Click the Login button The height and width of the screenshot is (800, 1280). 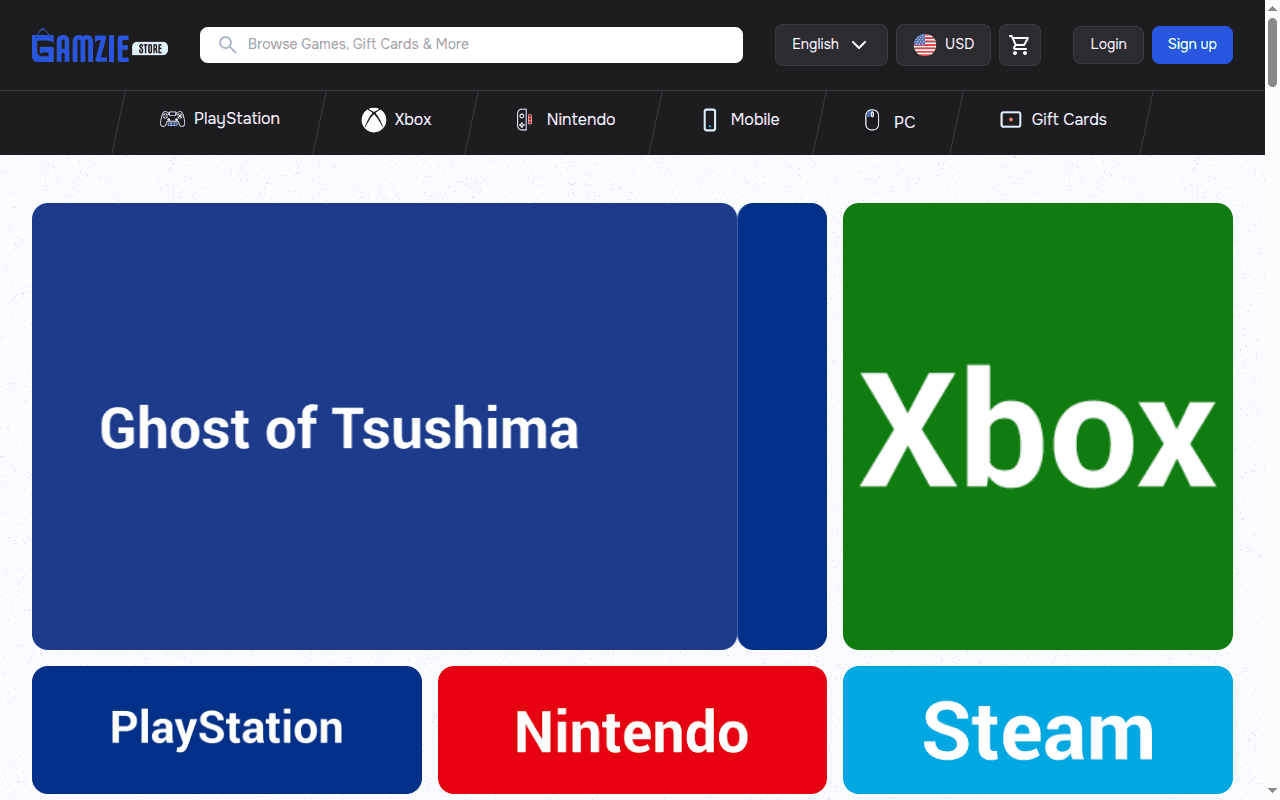tap(1108, 45)
